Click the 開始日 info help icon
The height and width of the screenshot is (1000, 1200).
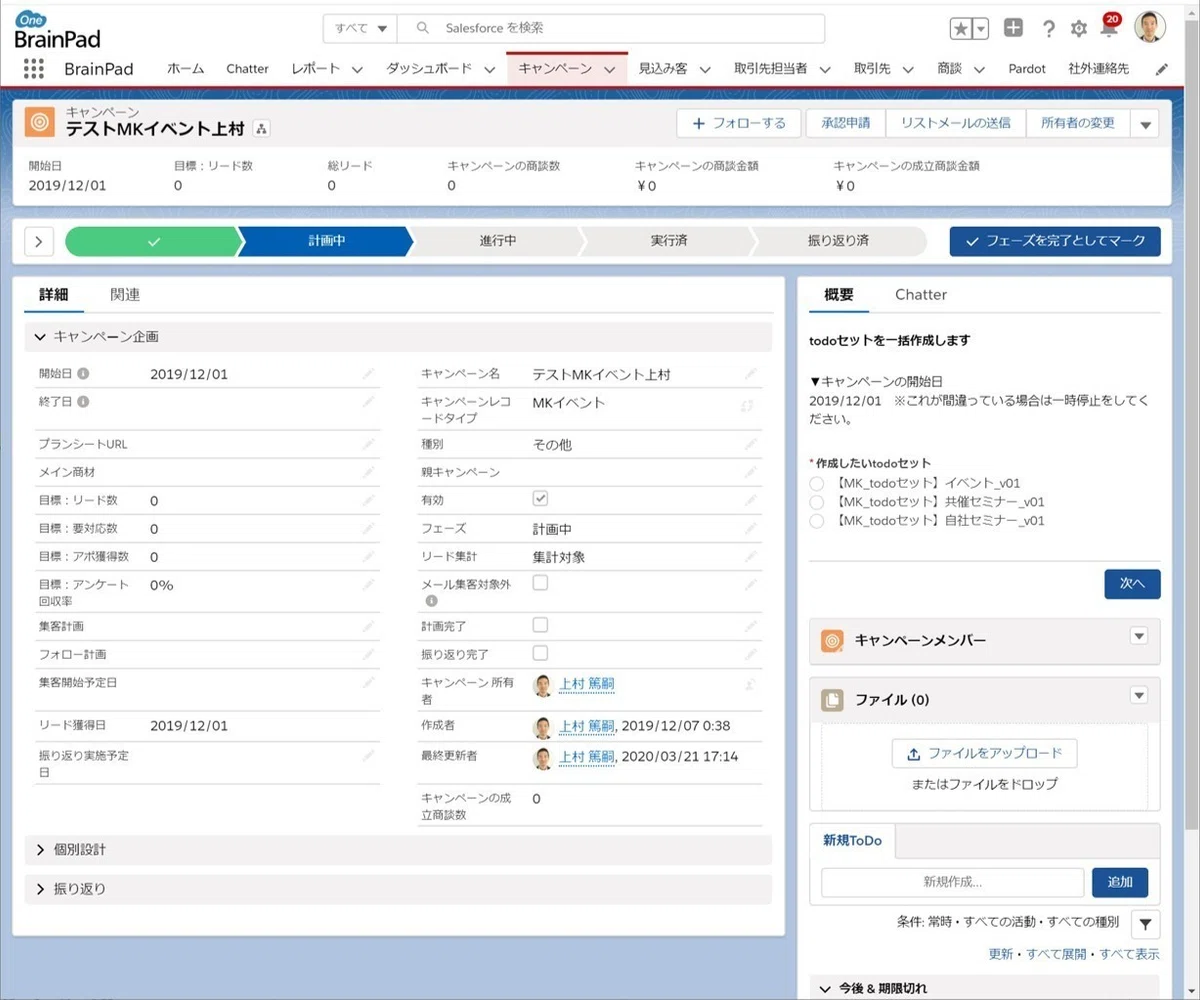click(x=83, y=373)
